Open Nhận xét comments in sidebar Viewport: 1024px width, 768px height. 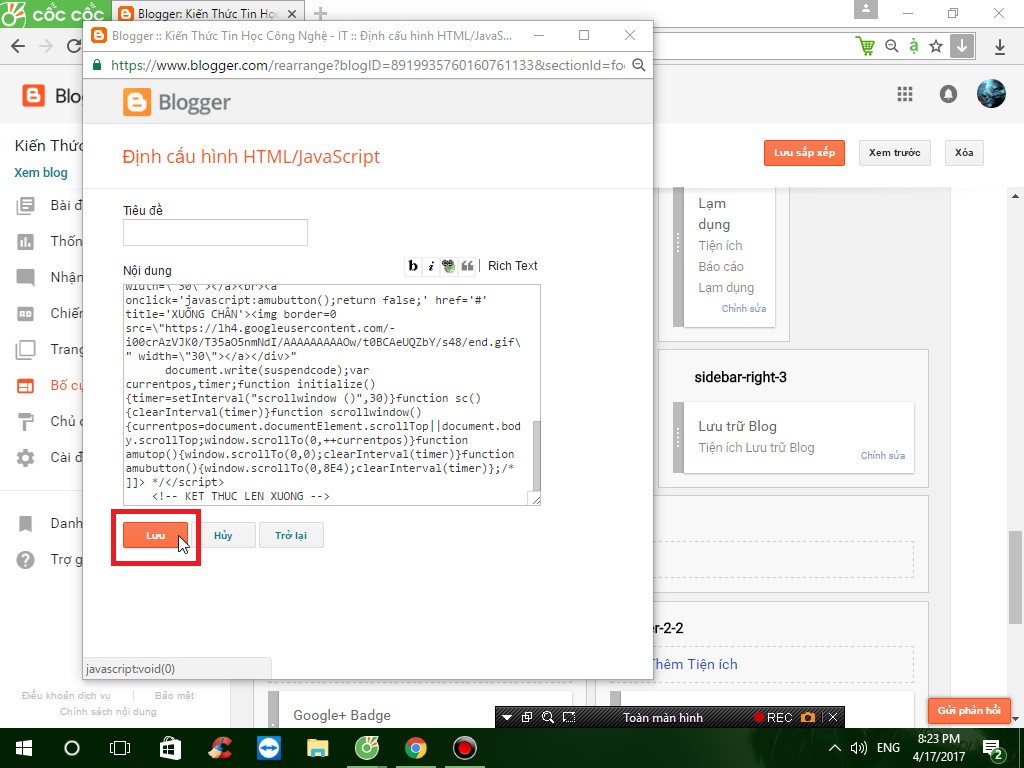[49, 278]
